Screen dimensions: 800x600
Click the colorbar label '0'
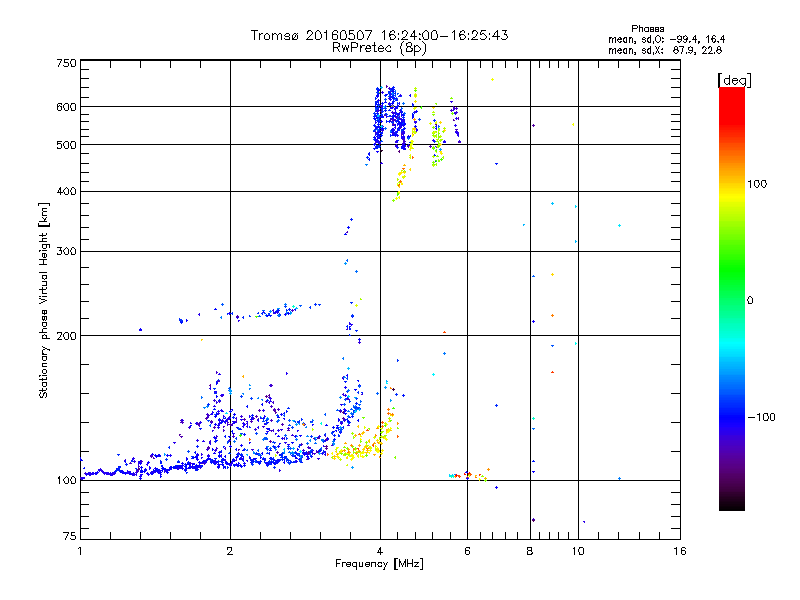coord(749,301)
